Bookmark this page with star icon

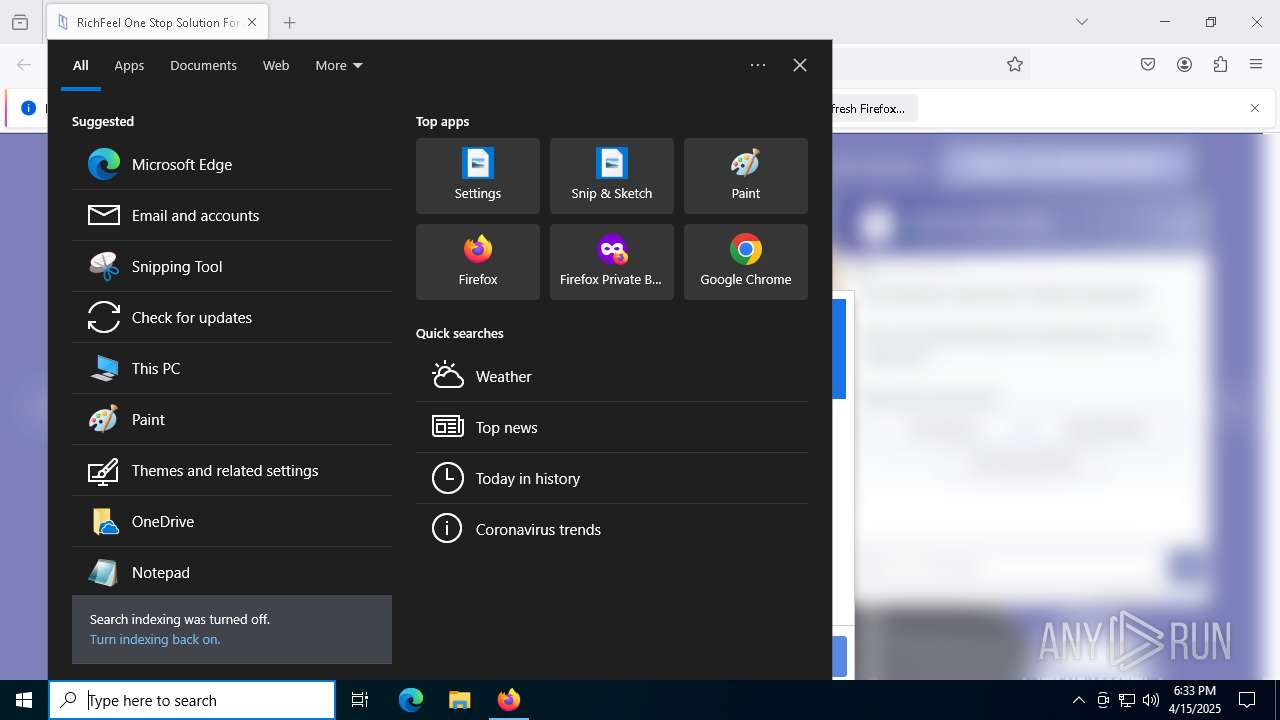[x=1015, y=64]
